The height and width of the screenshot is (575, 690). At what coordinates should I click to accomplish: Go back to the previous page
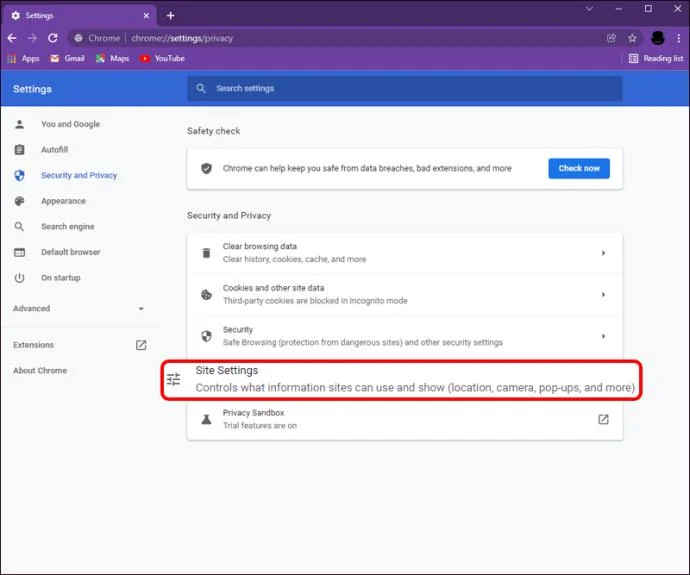pos(12,38)
